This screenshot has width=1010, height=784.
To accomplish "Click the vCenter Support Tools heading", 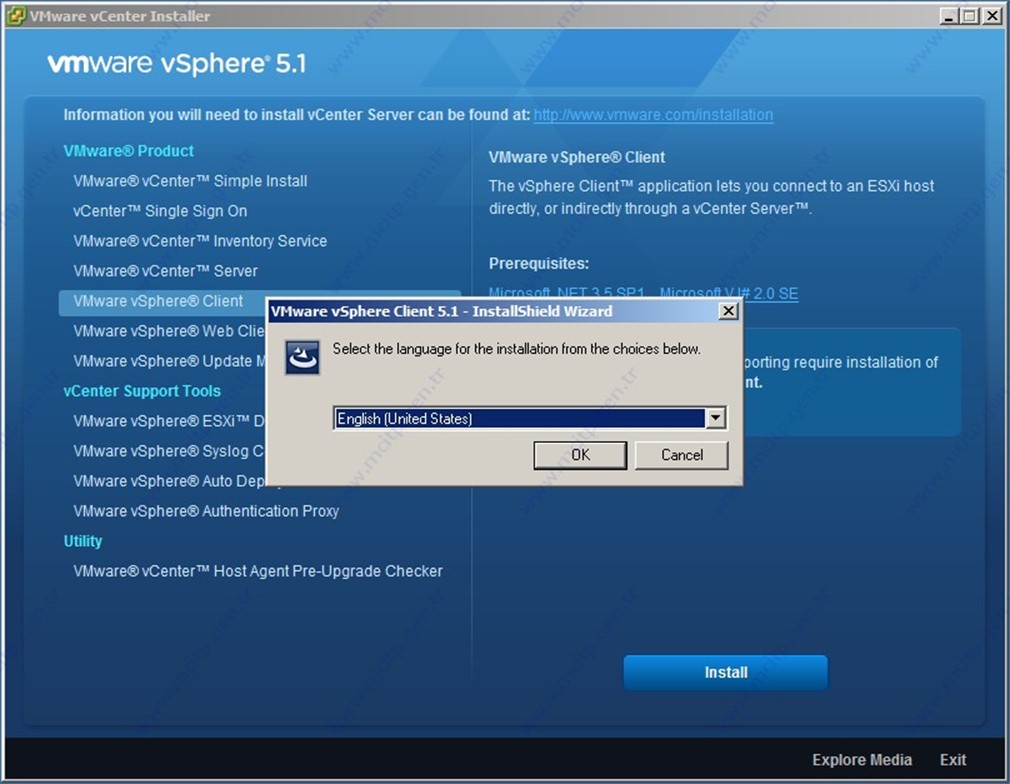I will tap(142, 391).
